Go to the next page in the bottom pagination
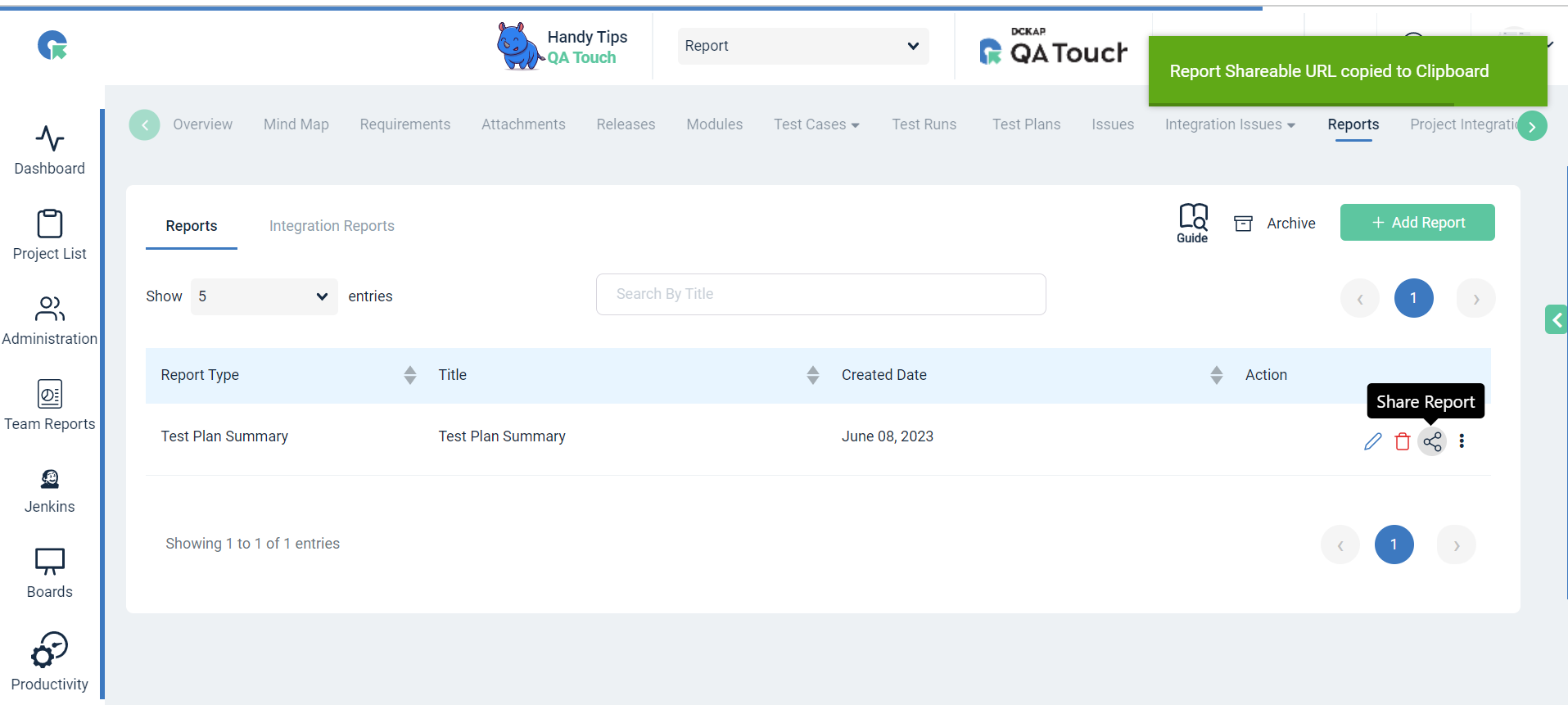 pyautogui.click(x=1457, y=545)
